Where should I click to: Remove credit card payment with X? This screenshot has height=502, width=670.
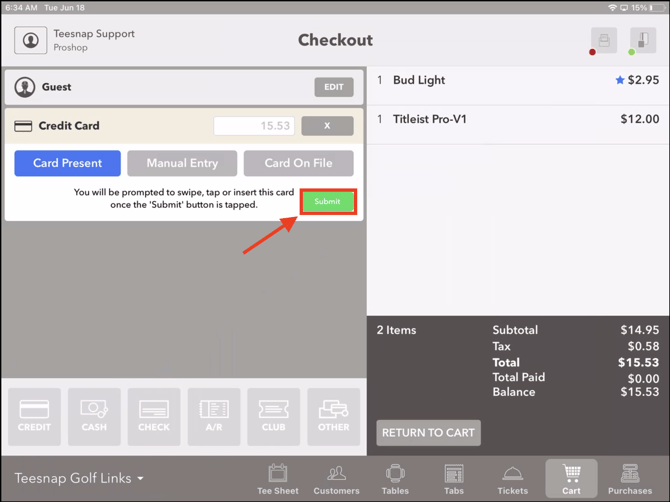pyautogui.click(x=327, y=126)
